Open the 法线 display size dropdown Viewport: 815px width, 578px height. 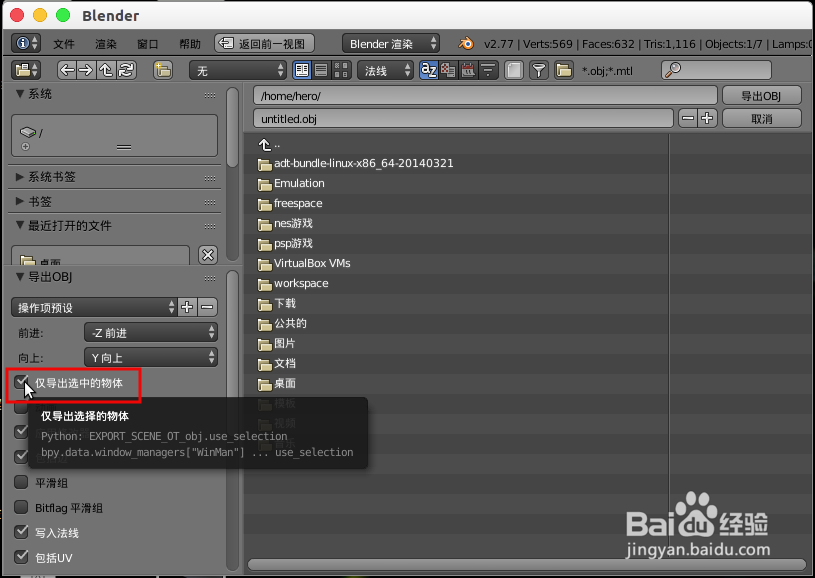(x=385, y=70)
